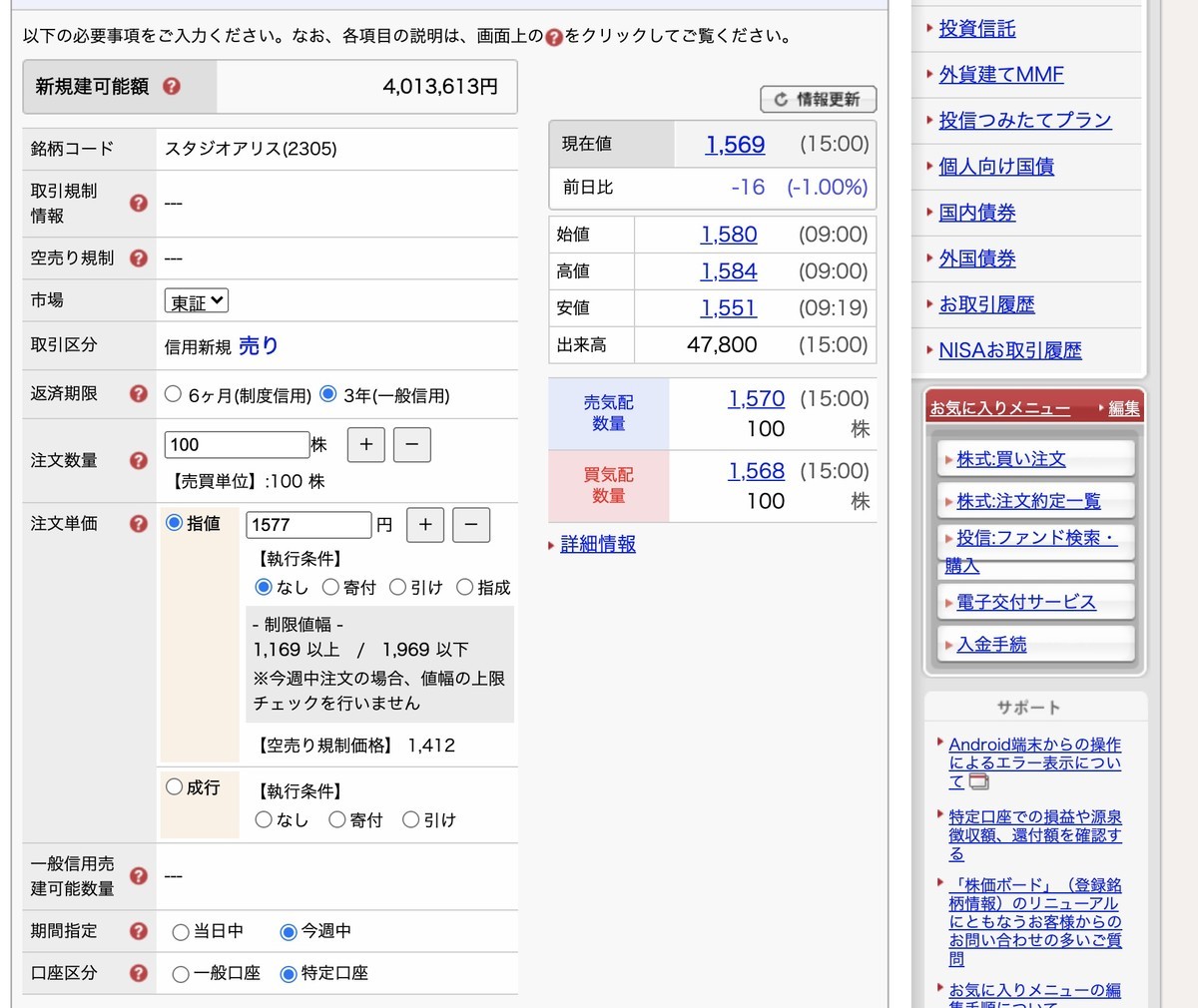Open 株式:注文約定一覧 favorite
The width and height of the screenshot is (1198, 1008).
(1028, 501)
